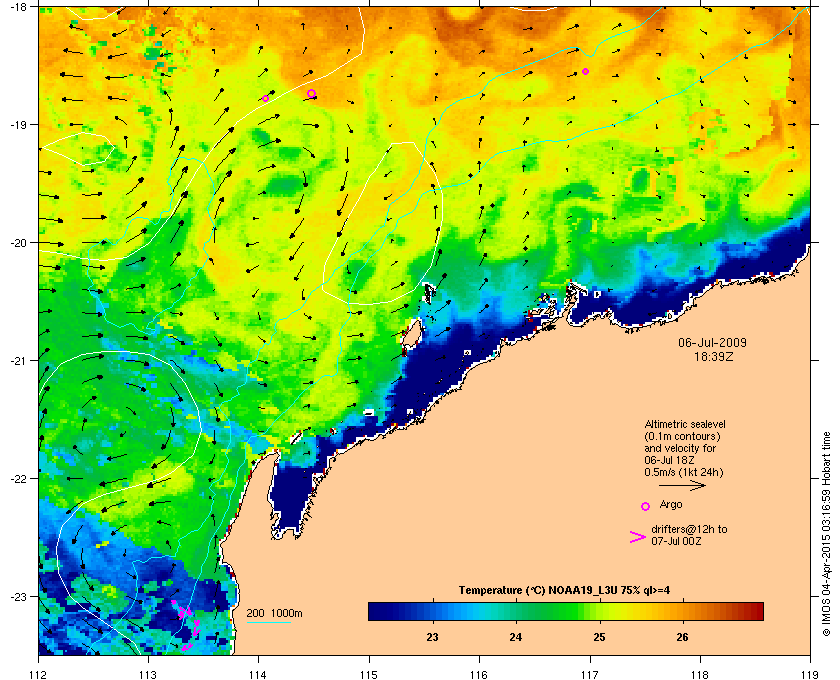The height and width of the screenshot is (680, 840).
Task: Click the 113 longitude axis label
Action: coord(148,675)
